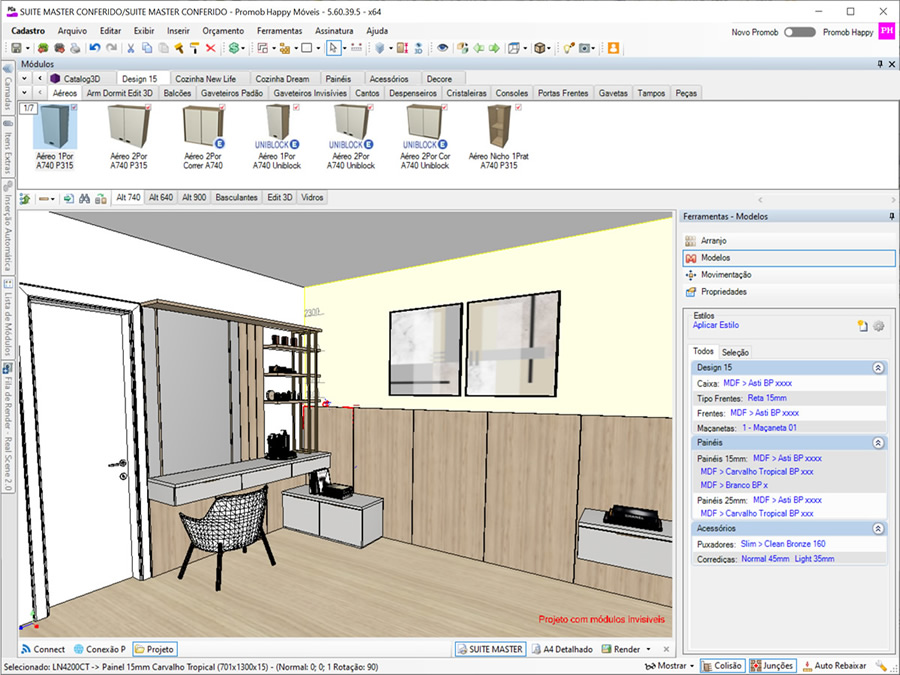Click the settings gear icon in Estilos

click(879, 326)
